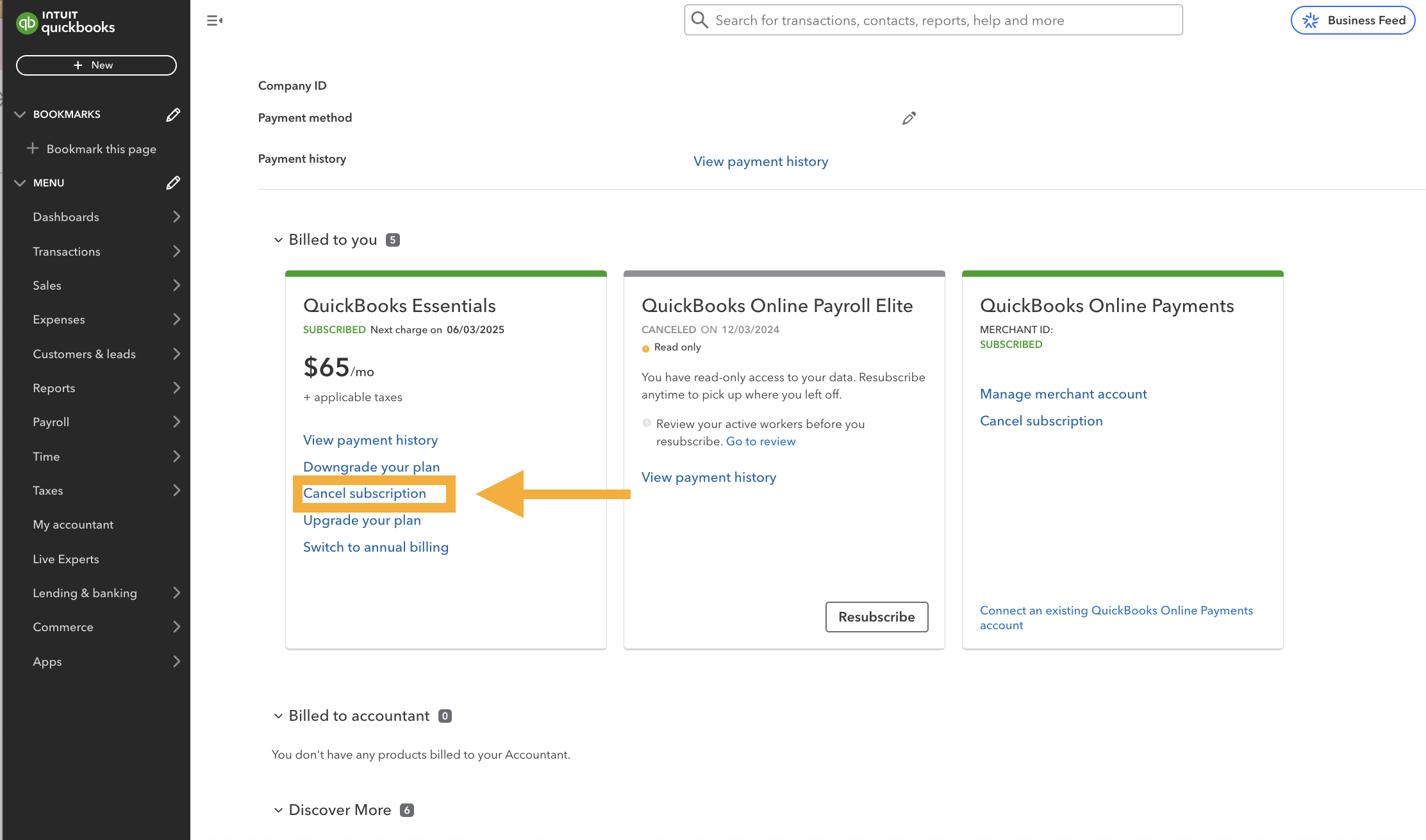Click Go to review link
The image size is (1426, 840).
coord(761,441)
